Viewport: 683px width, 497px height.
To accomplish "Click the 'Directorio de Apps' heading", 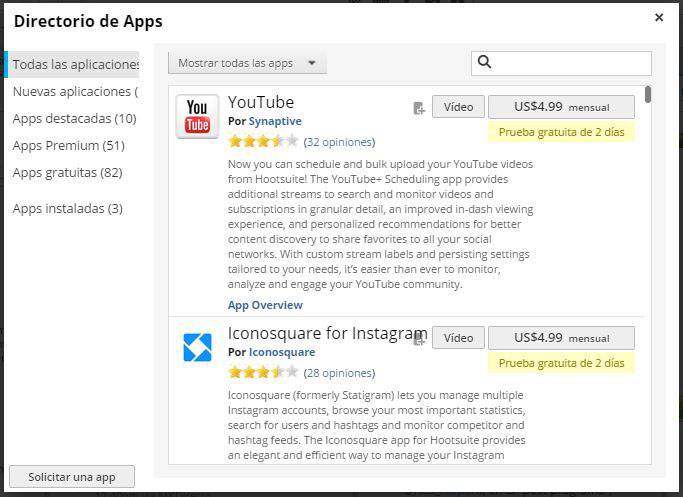I will [88, 21].
